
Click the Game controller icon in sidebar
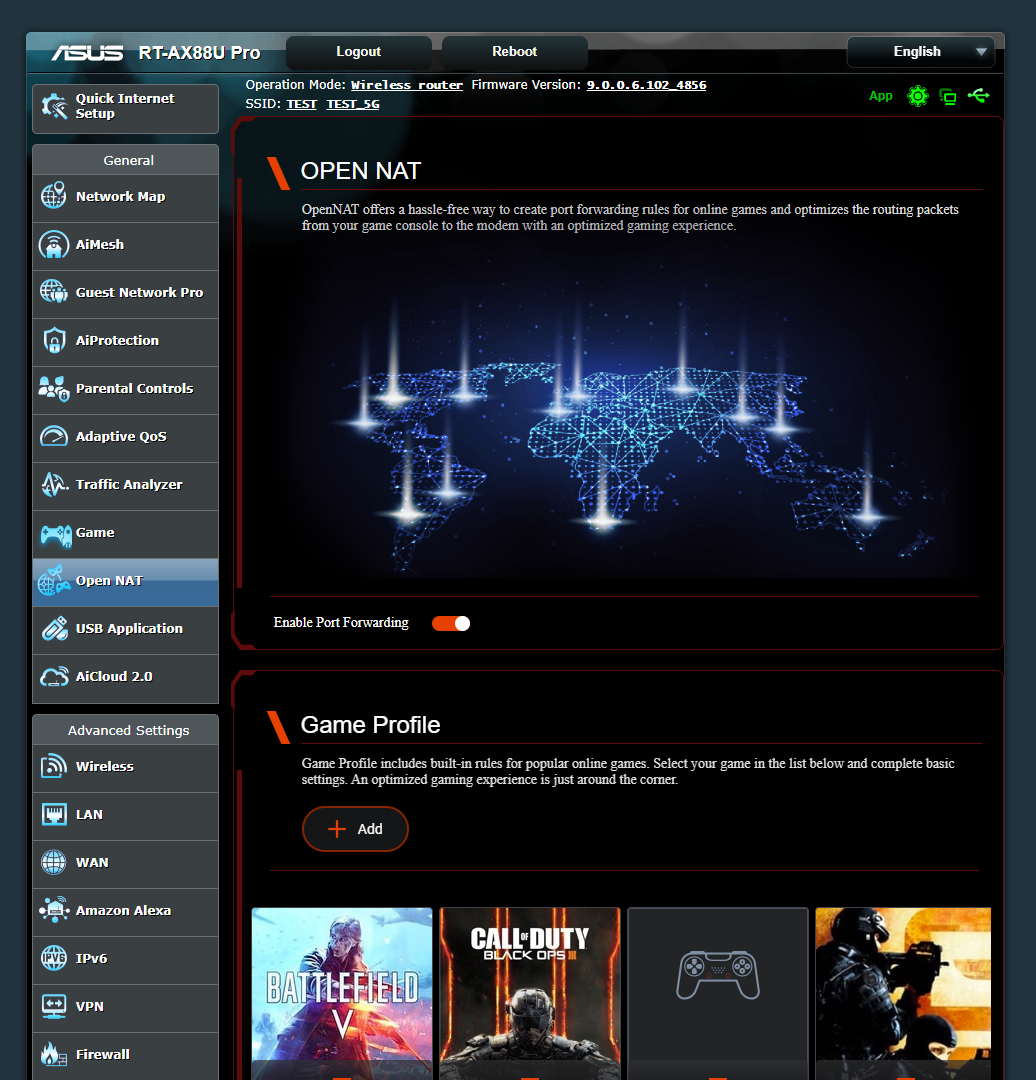[x=55, y=534]
